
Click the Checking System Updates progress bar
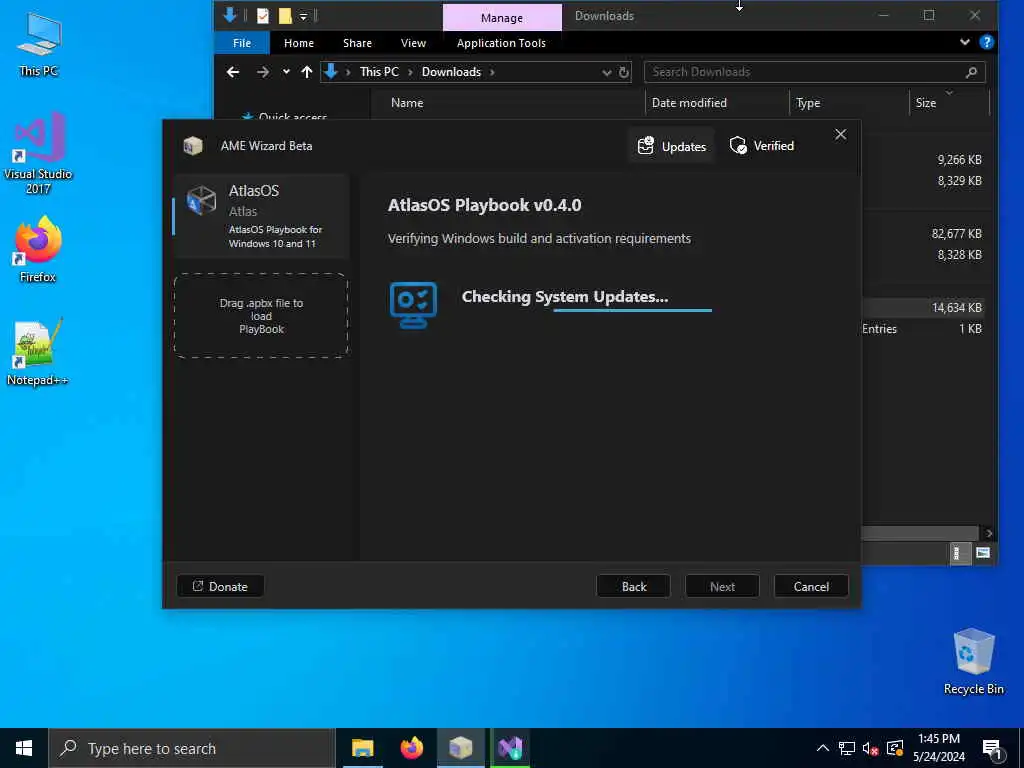[632, 311]
